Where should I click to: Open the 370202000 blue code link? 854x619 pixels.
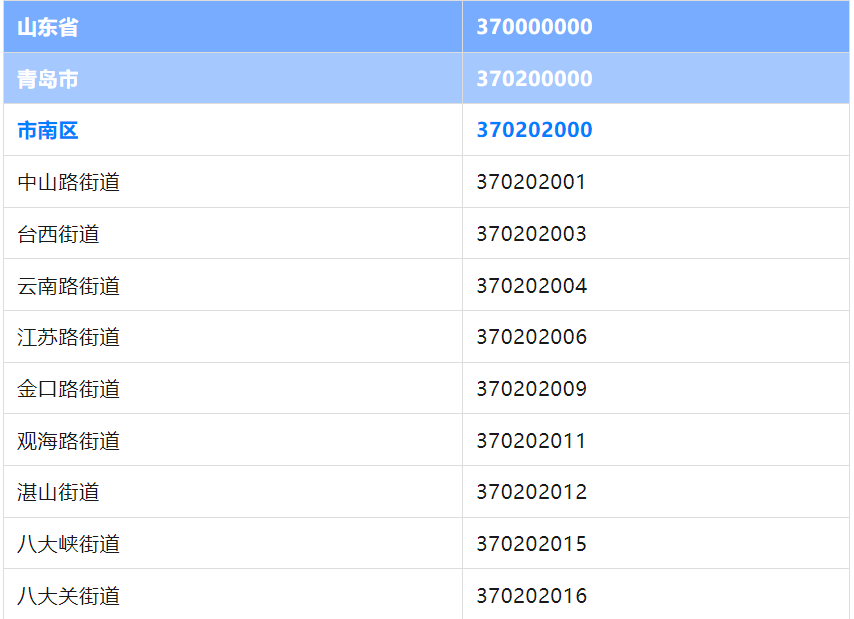[534, 130]
